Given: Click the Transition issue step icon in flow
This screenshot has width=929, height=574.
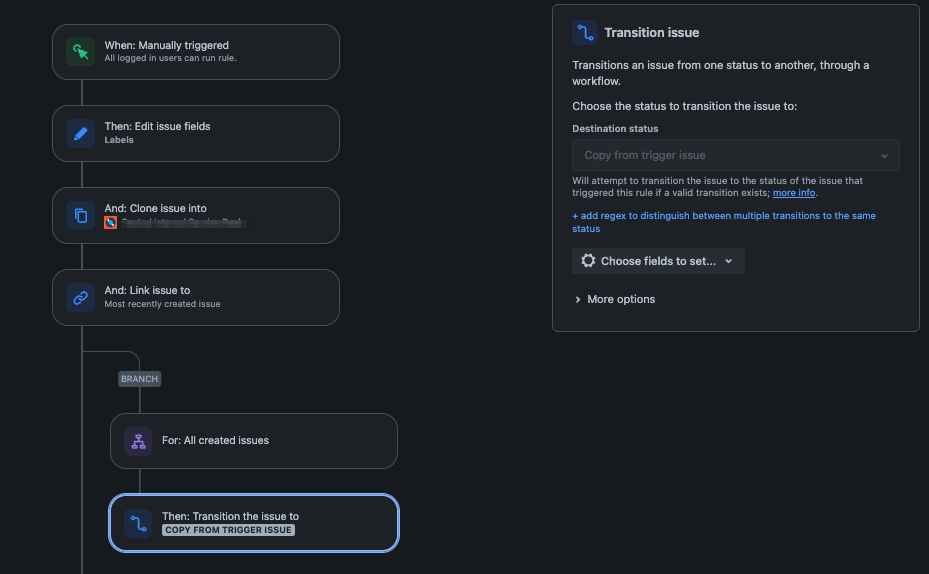Looking at the screenshot, I should tap(138, 524).
